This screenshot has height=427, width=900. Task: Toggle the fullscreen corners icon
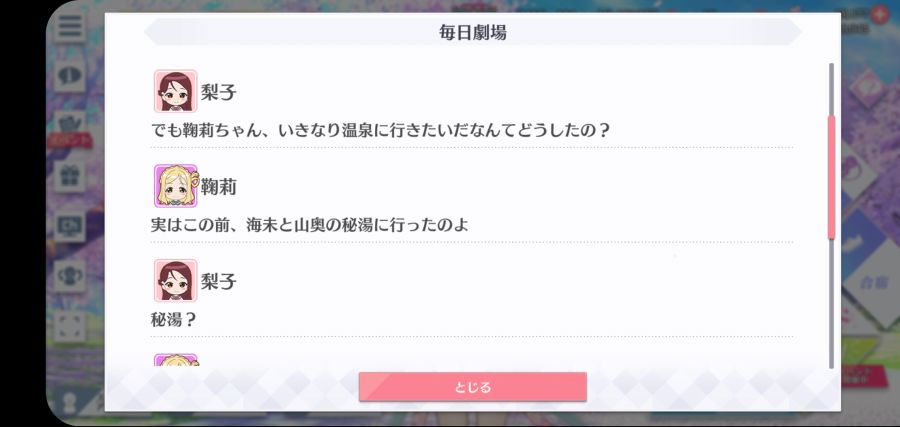point(70,326)
